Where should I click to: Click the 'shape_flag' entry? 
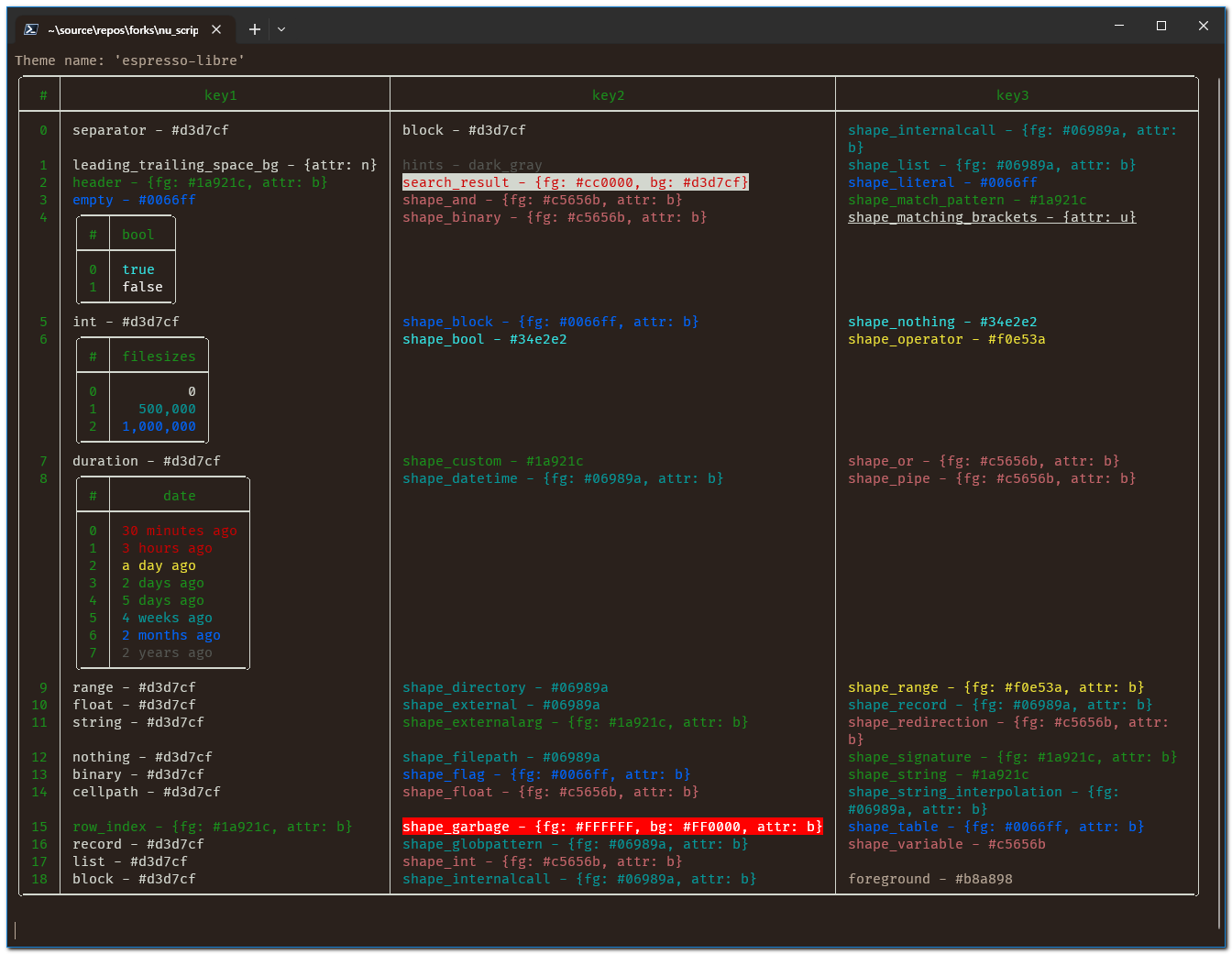coord(546,774)
